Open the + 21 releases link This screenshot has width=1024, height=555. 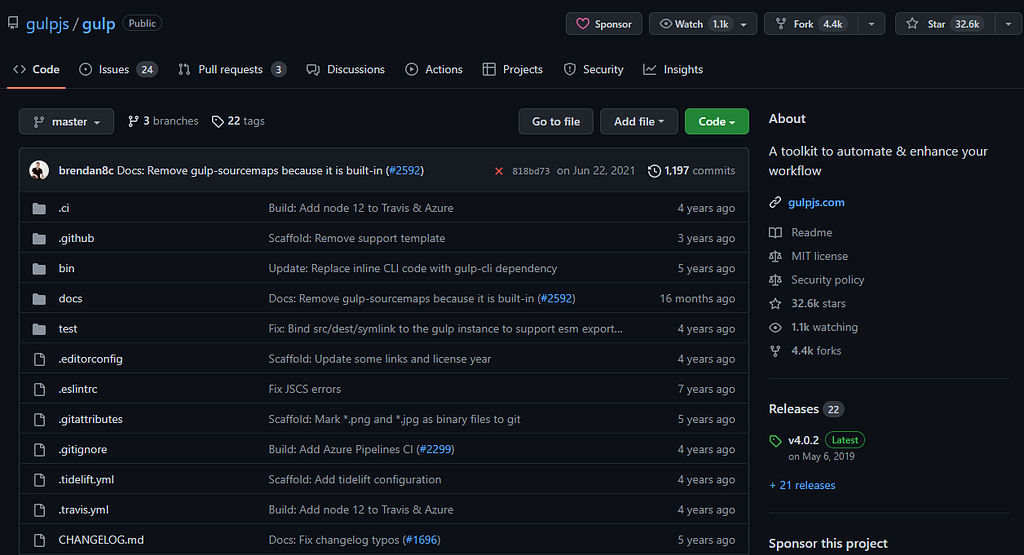pyautogui.click(x=802, y=485)
